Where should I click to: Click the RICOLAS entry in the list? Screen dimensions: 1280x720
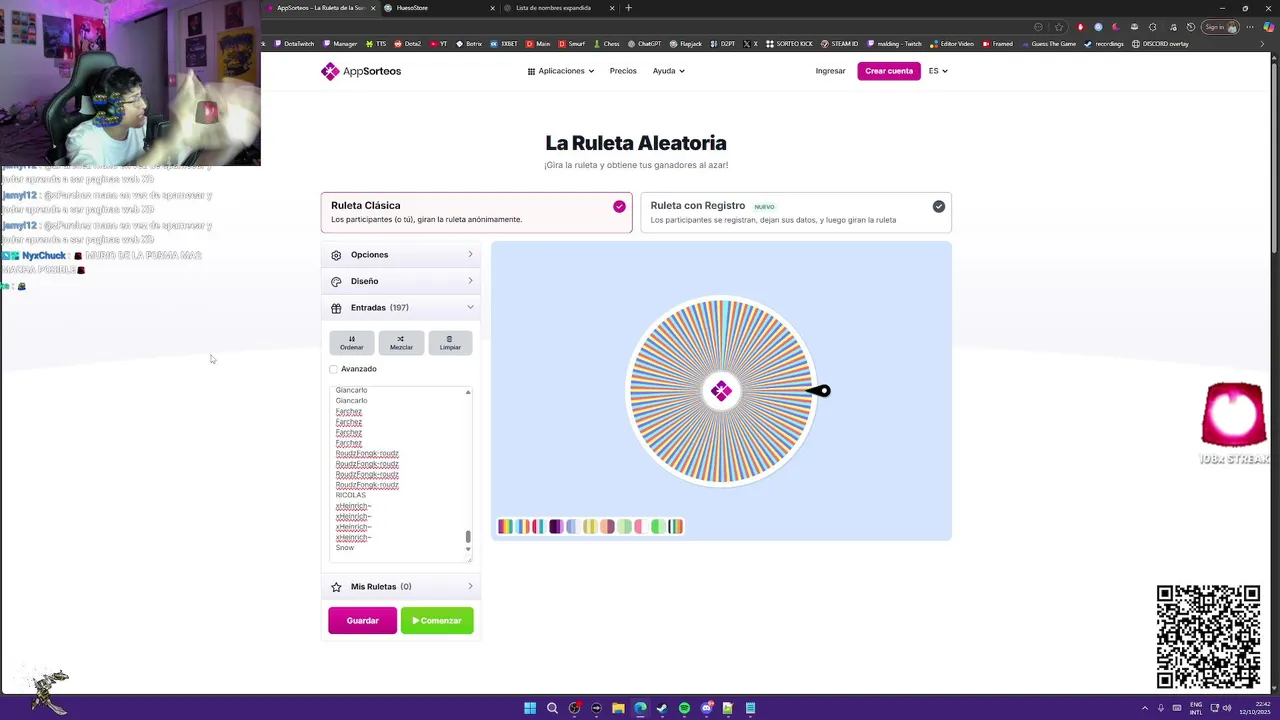[x=351, y=496]
